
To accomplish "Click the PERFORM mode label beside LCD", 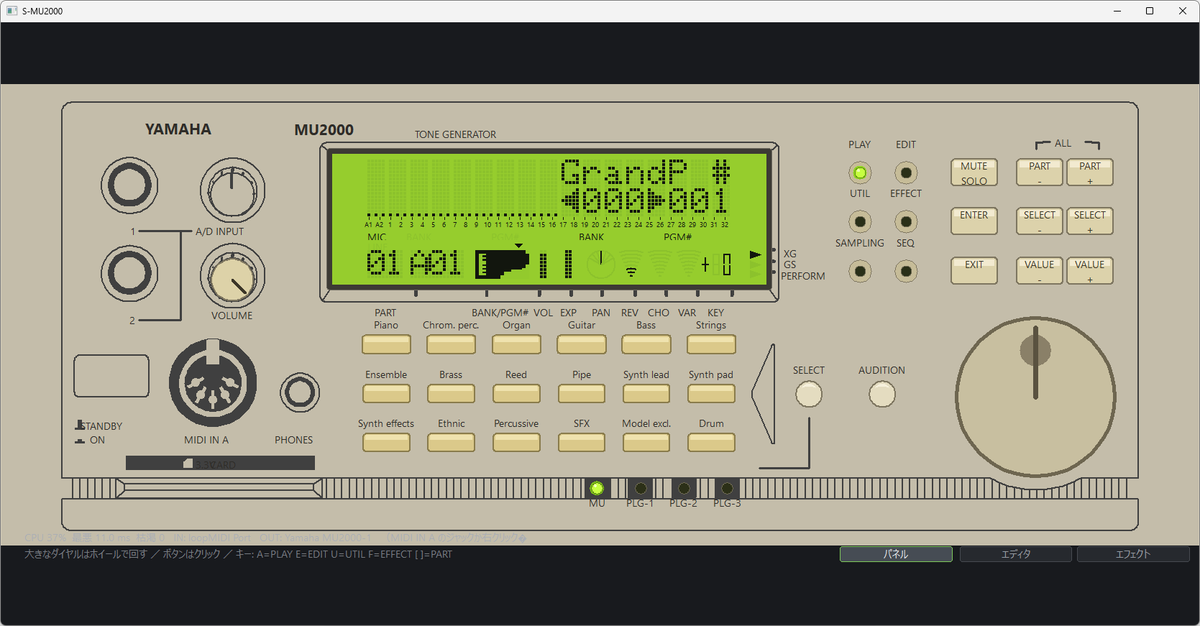I will pyautogui.click(x=803, y=276).
